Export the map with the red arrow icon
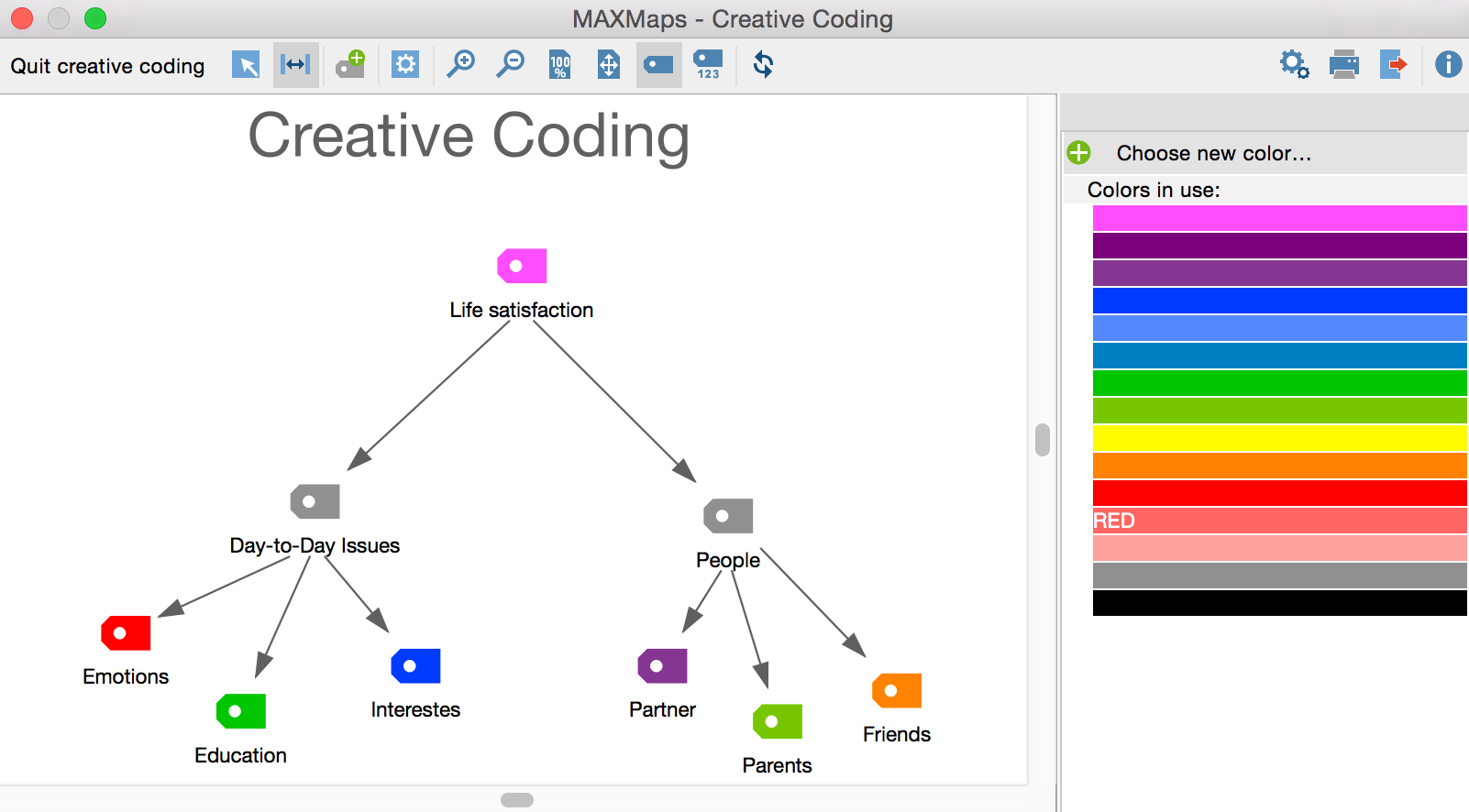Image resolution: width=1469 pixels, height=812 pixels. coord(1393,65)
